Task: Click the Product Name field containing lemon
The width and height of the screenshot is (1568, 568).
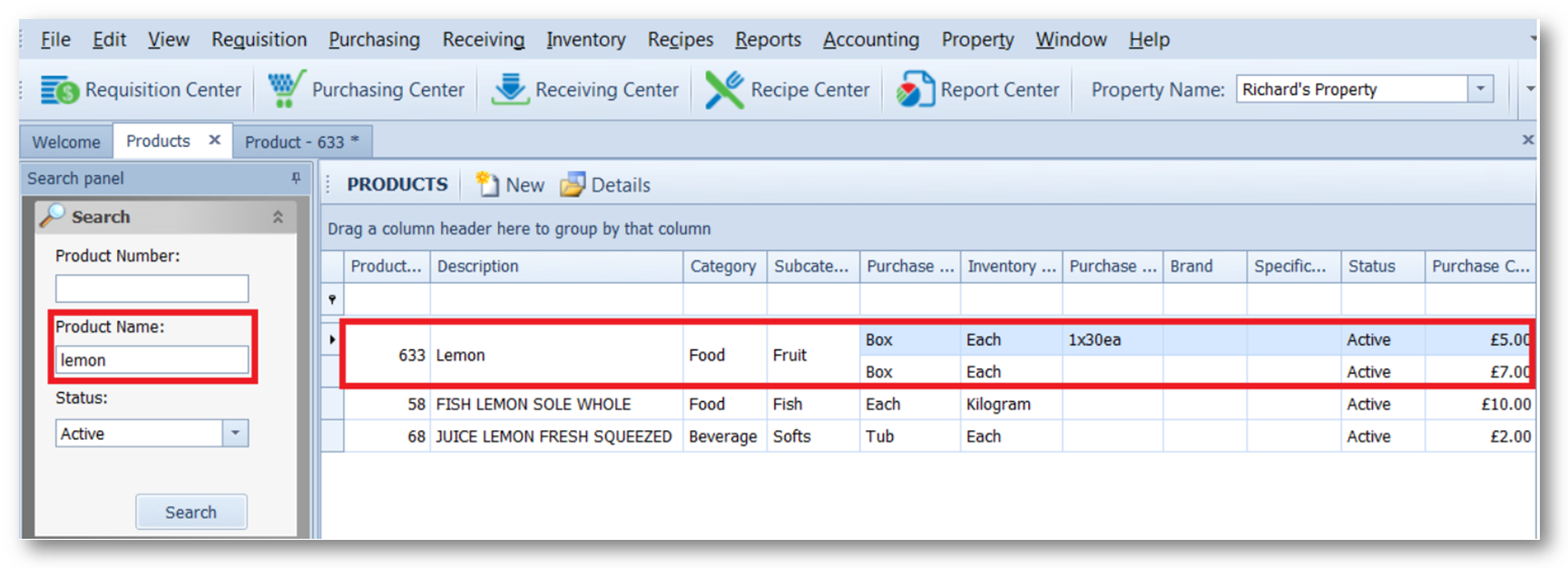Action: [152, 360]
